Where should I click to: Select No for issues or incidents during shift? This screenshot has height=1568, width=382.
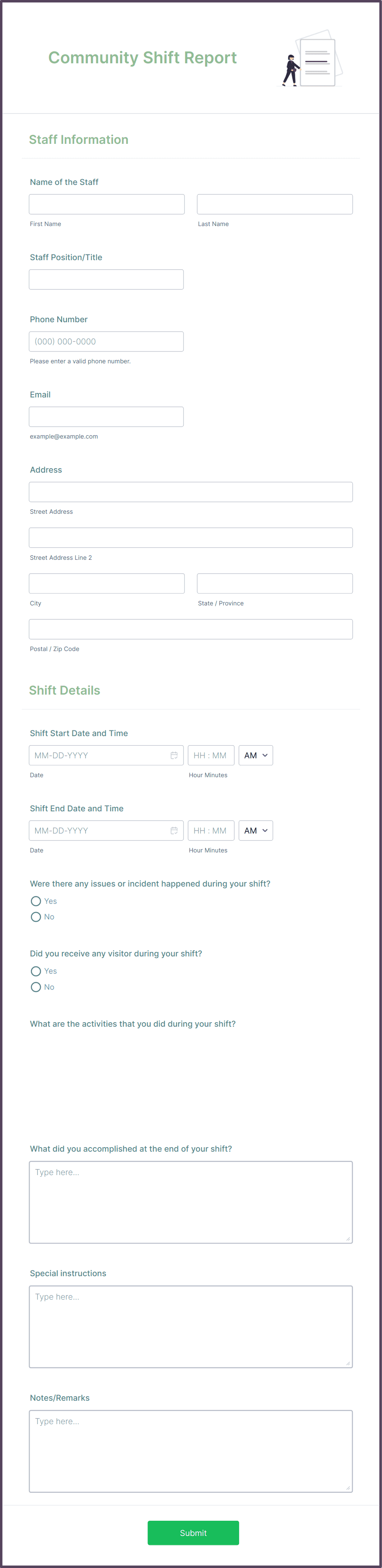(x=36, y=917)
